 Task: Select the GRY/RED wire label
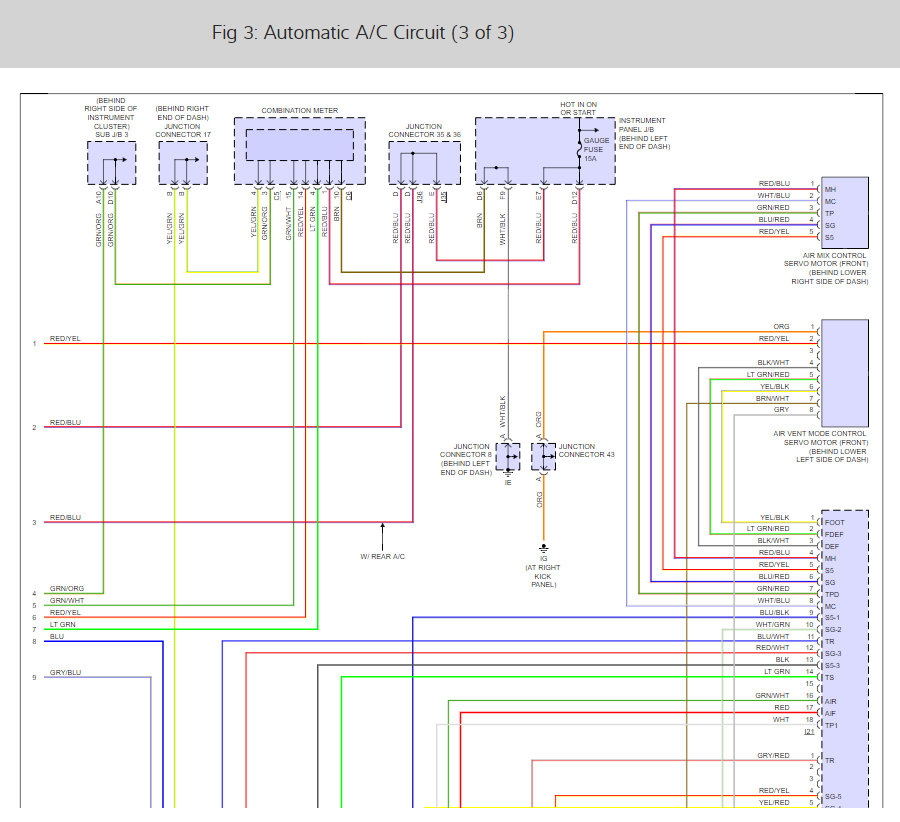pyautogui.click(x=773, y=755)
